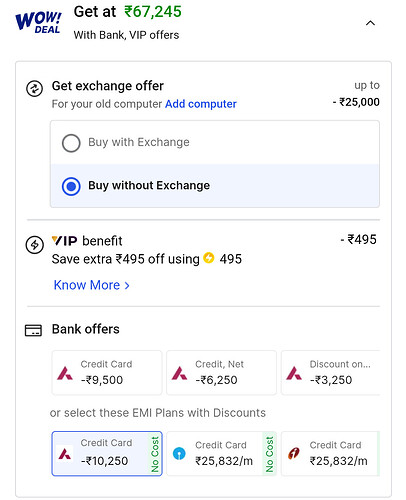
Task: Select Buy with Exchange radio button
Action: click(71, 143)
